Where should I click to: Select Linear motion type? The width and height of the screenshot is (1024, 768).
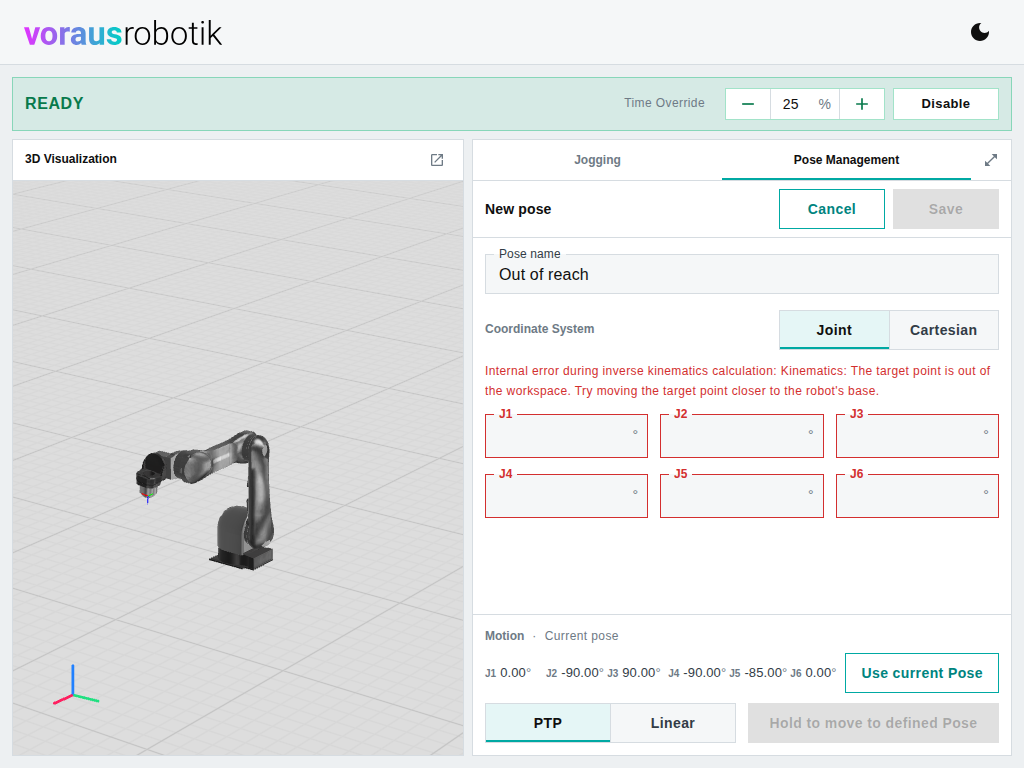click(673, 723)
